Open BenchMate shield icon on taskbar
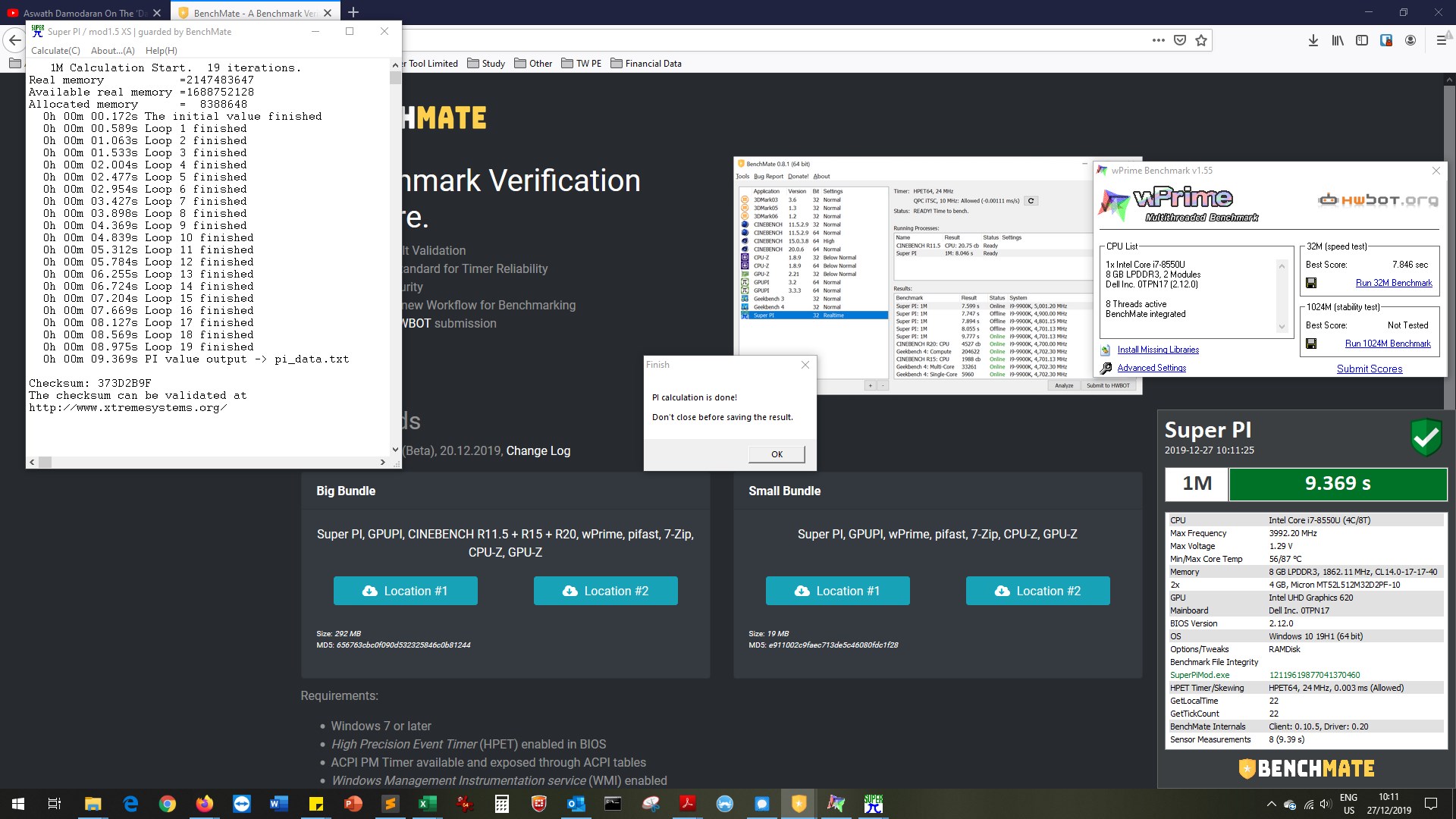The image size is (1456, 819). [x=799, y=804]
